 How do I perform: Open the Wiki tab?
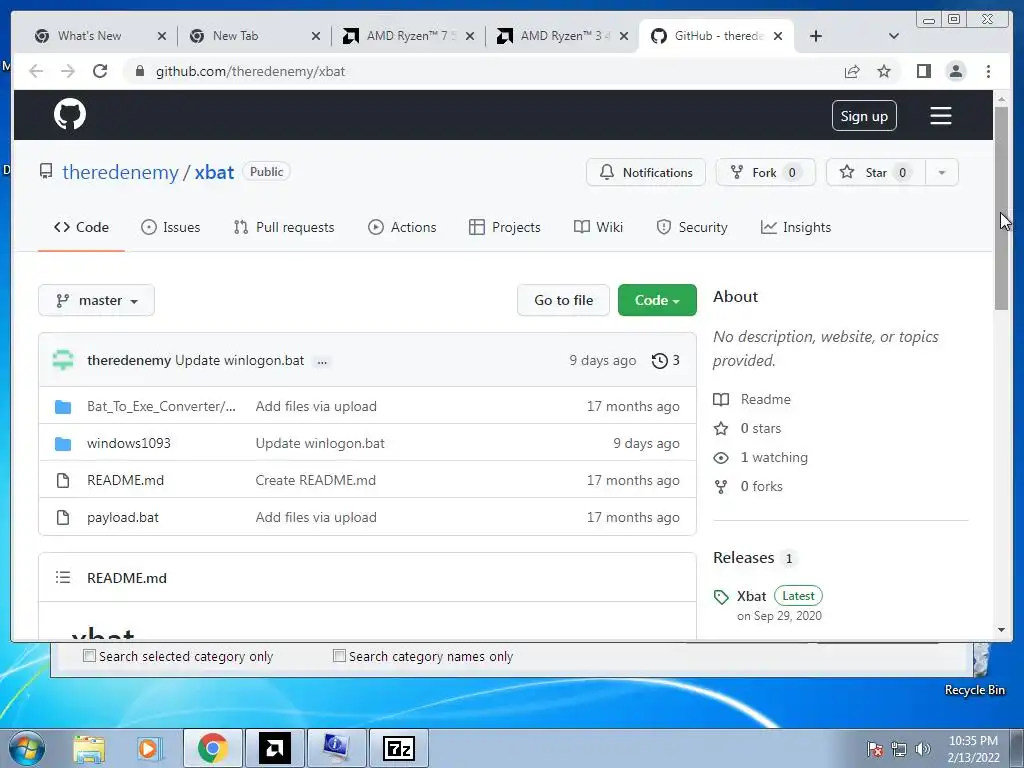coord(598,227)
